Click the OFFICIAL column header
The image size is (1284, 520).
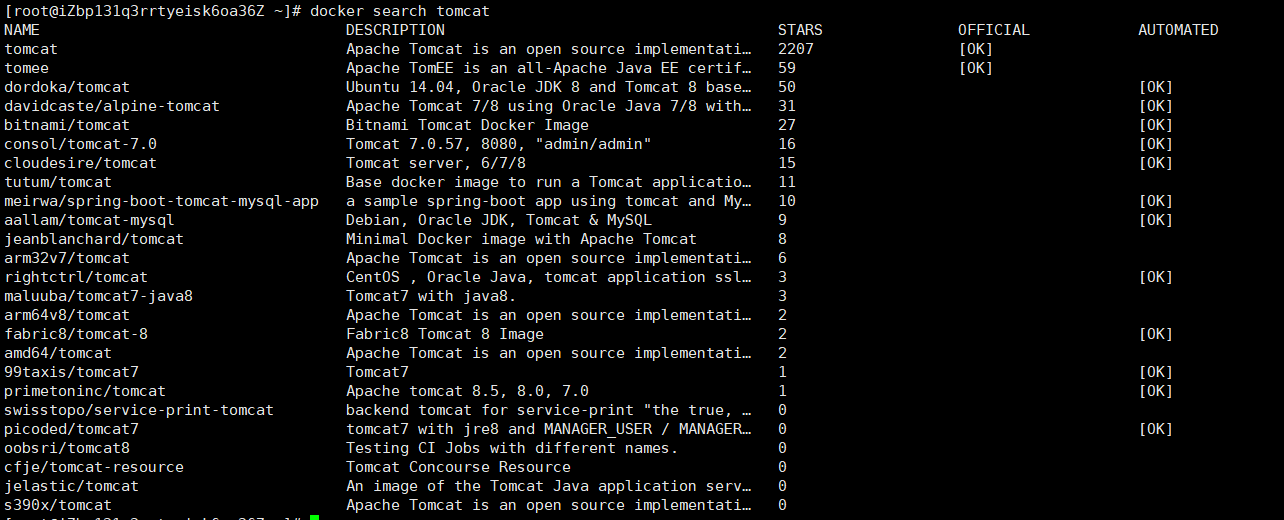[x=994, y=30]
